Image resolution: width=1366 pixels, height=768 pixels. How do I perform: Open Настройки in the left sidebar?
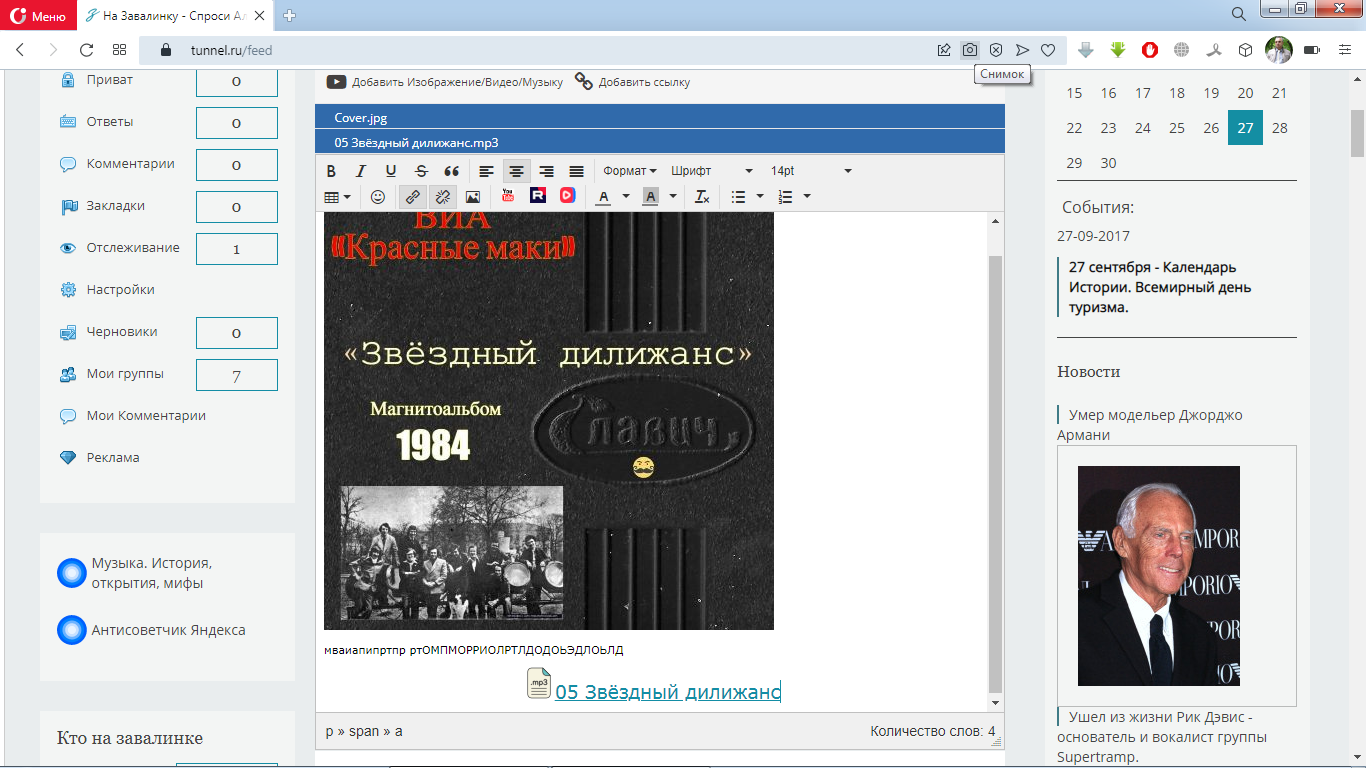tap(120, 290)
